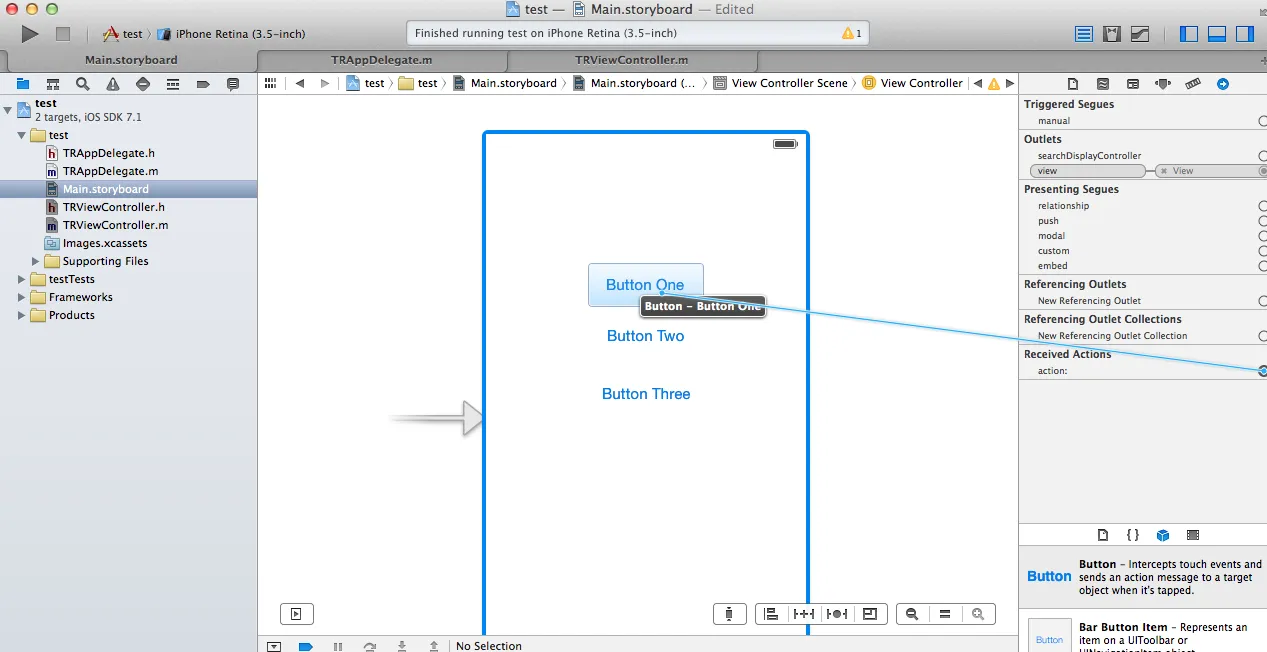Click iPhone Retina destination in scheme selector
This screenshot has width=1267, height=652.
point(231,34)
